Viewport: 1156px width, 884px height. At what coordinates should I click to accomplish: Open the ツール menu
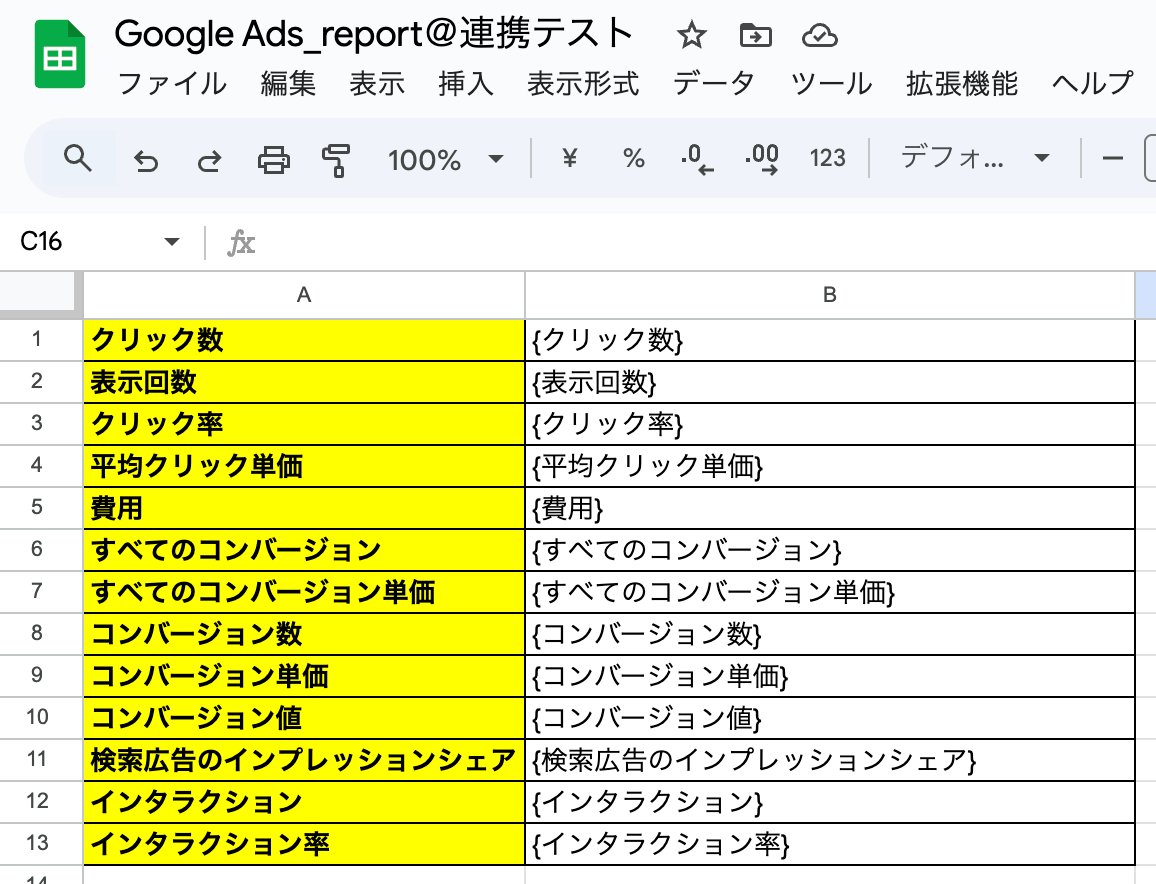[x=831, y=83]
